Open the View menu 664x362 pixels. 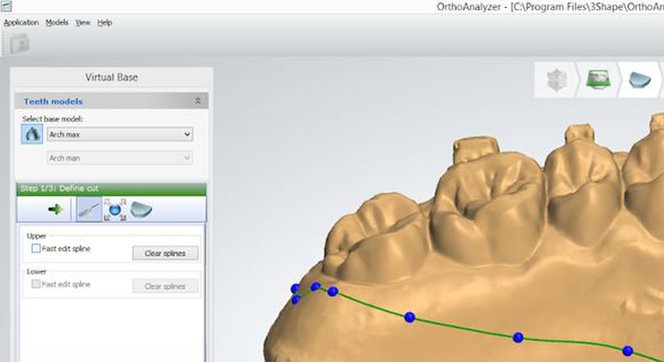click(83, 22)
